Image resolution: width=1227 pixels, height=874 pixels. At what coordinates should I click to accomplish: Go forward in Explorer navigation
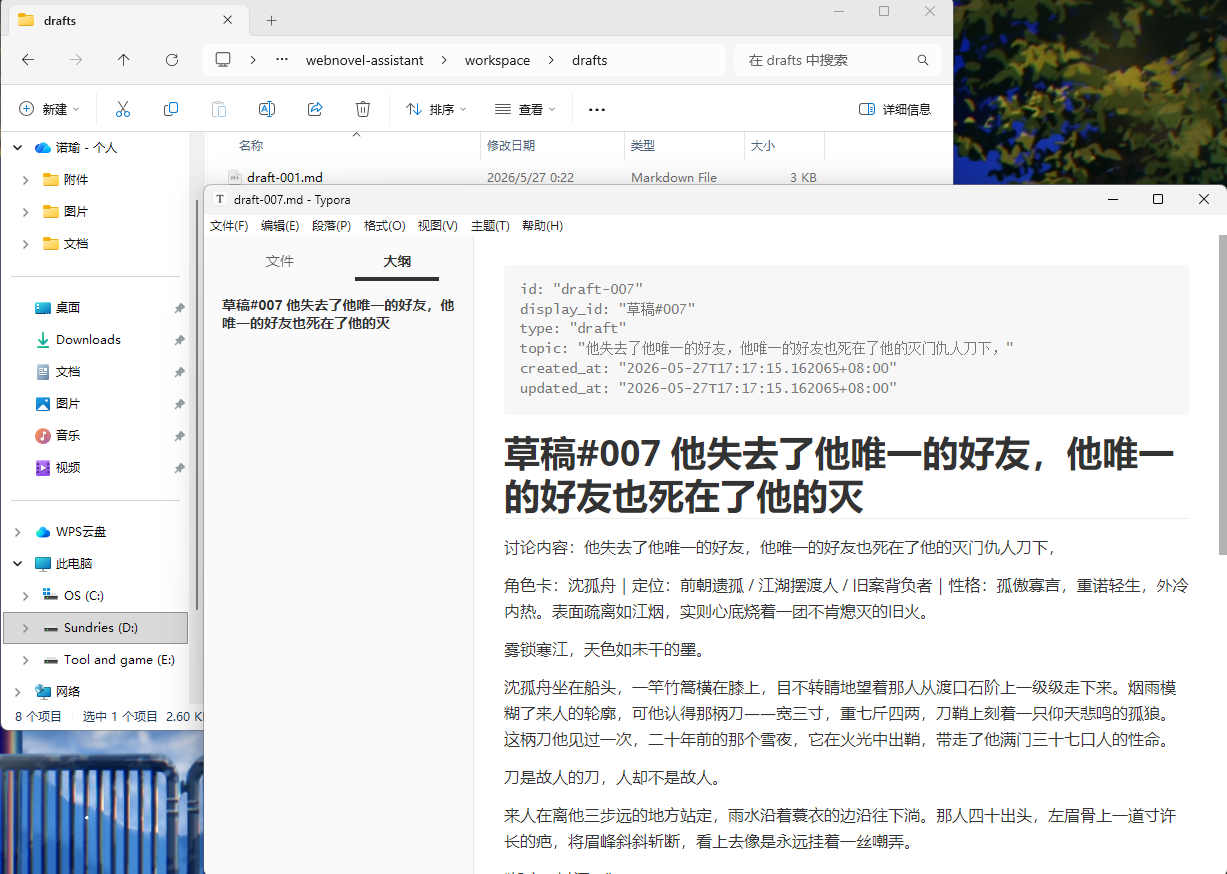76,60
